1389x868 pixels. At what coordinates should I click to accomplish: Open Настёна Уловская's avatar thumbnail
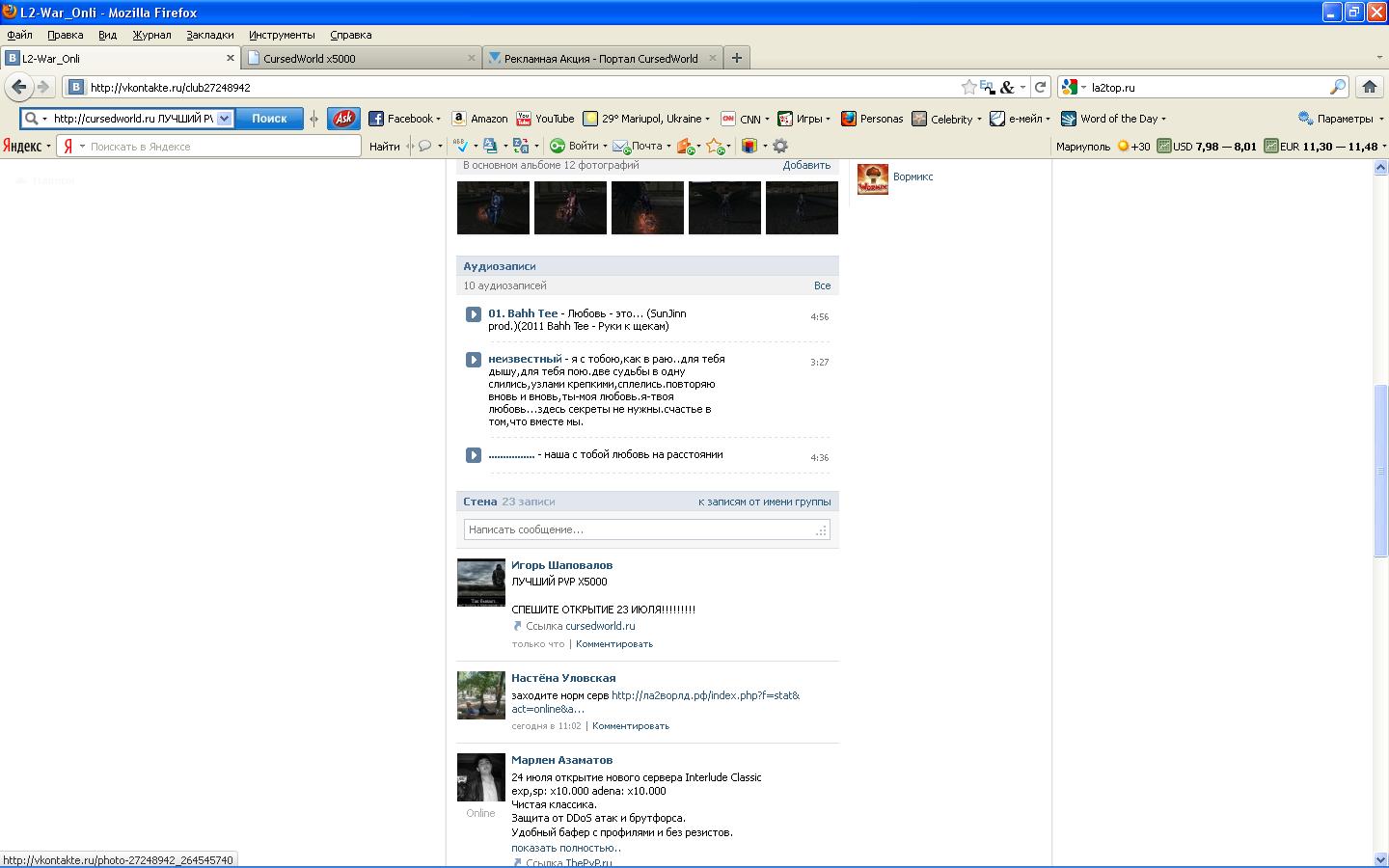pos(480,695)
